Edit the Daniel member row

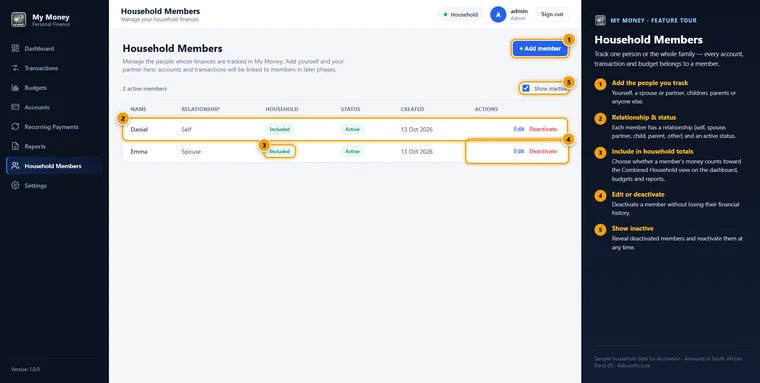pos(519,129)
